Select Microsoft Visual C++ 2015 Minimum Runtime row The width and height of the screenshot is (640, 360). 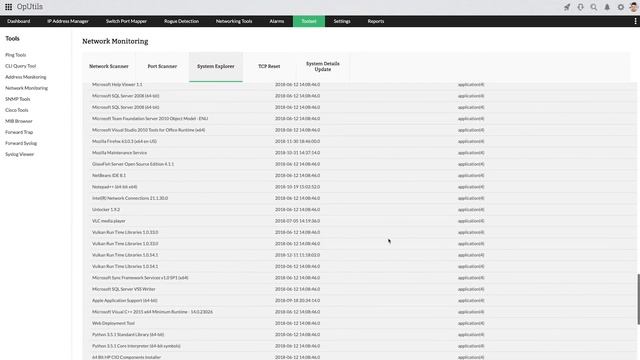point(360,312)
